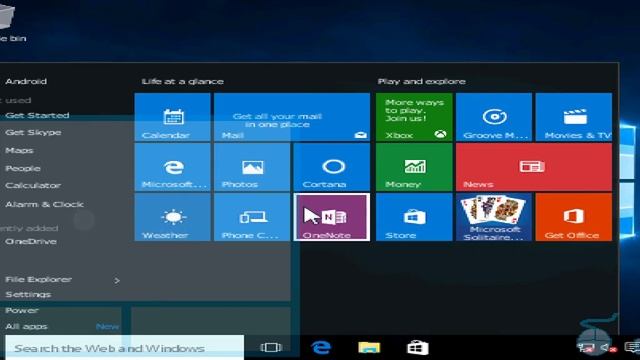Viewport: 640px width, 360px height.
Task: Open the Store tile
Action: [x=414, y=217]
